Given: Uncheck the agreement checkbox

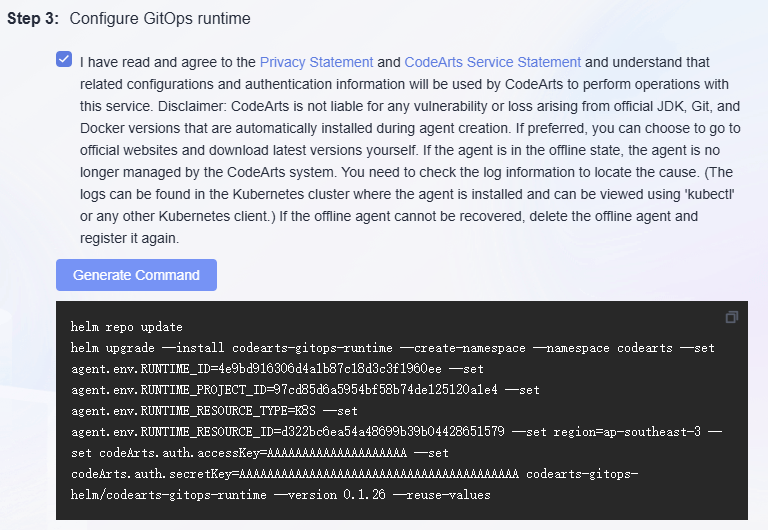Looking at the screenshot, I should click(x=64, y=60).
